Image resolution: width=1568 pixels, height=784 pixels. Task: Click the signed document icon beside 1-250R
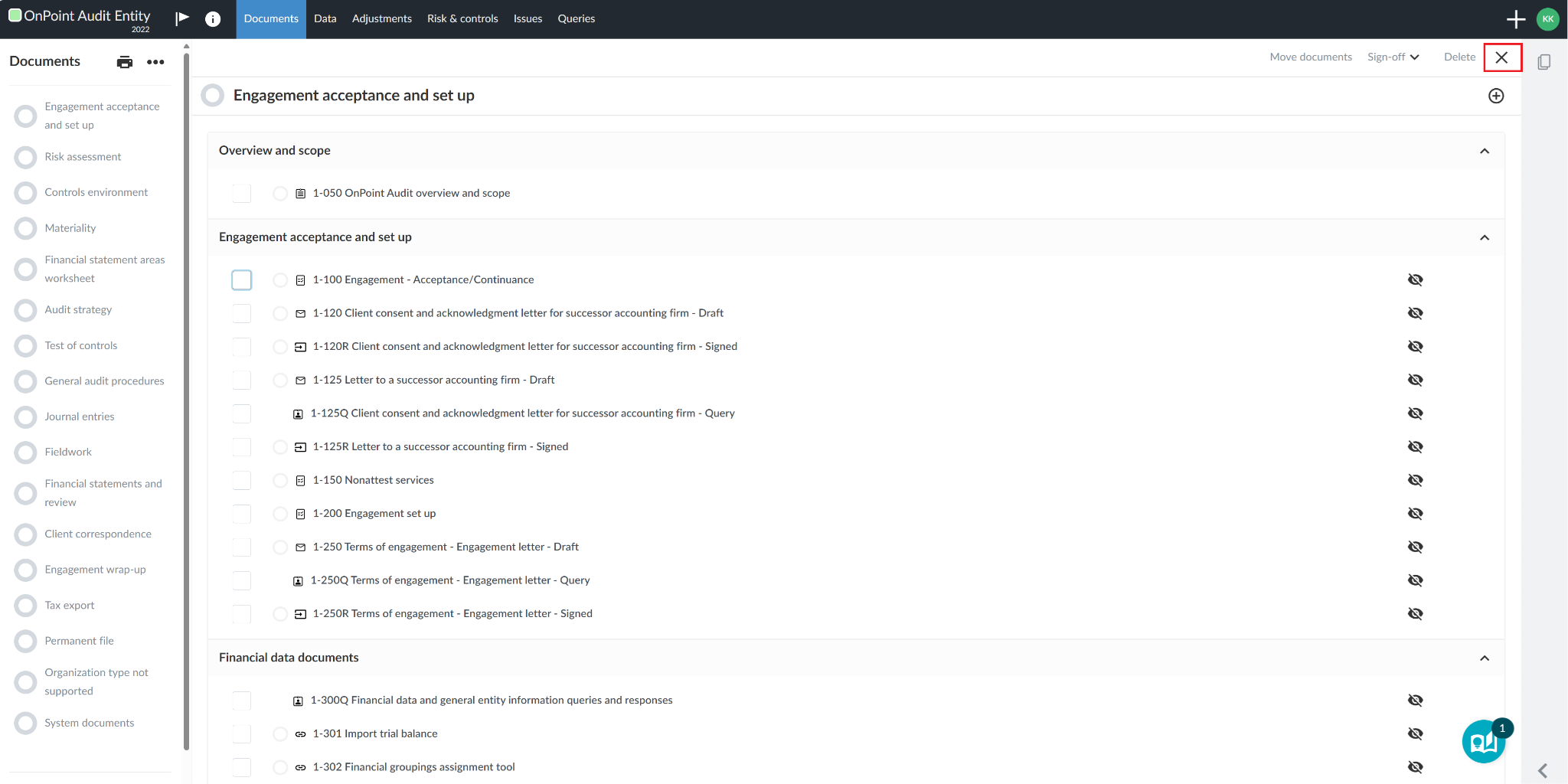300,613
